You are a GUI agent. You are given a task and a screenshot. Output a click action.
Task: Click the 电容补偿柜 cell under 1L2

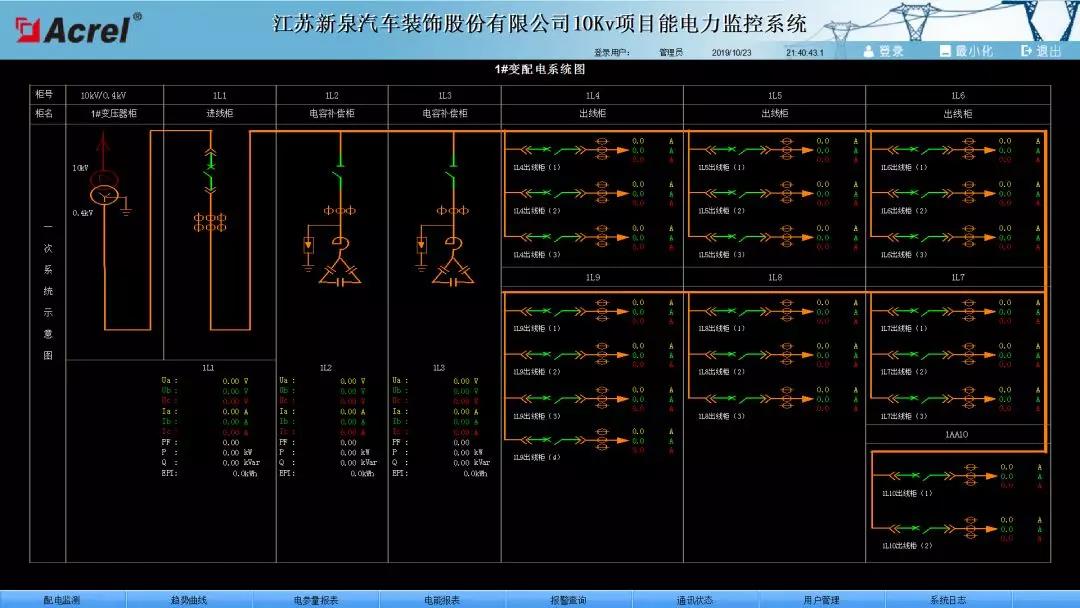coord(332,114)
